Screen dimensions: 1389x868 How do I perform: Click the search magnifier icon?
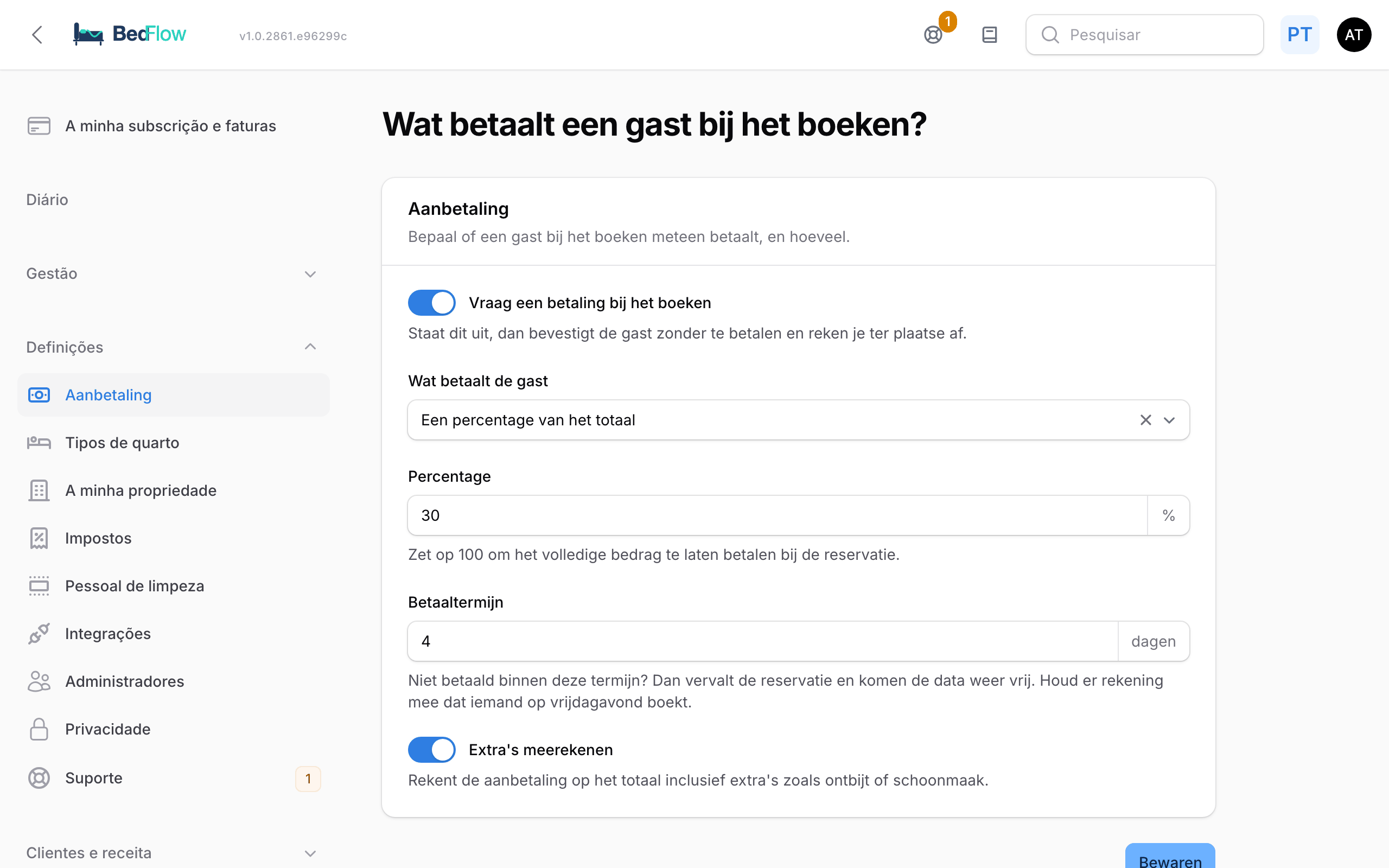coord(1050,35)
